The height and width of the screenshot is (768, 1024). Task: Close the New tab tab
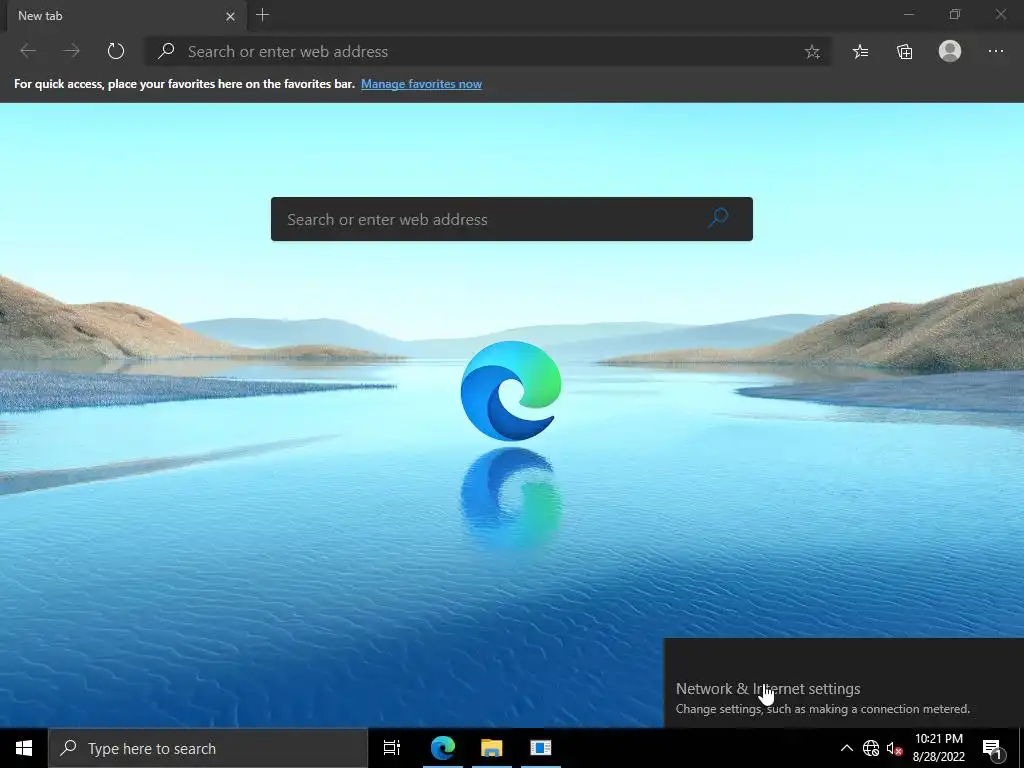click(230, 16)
